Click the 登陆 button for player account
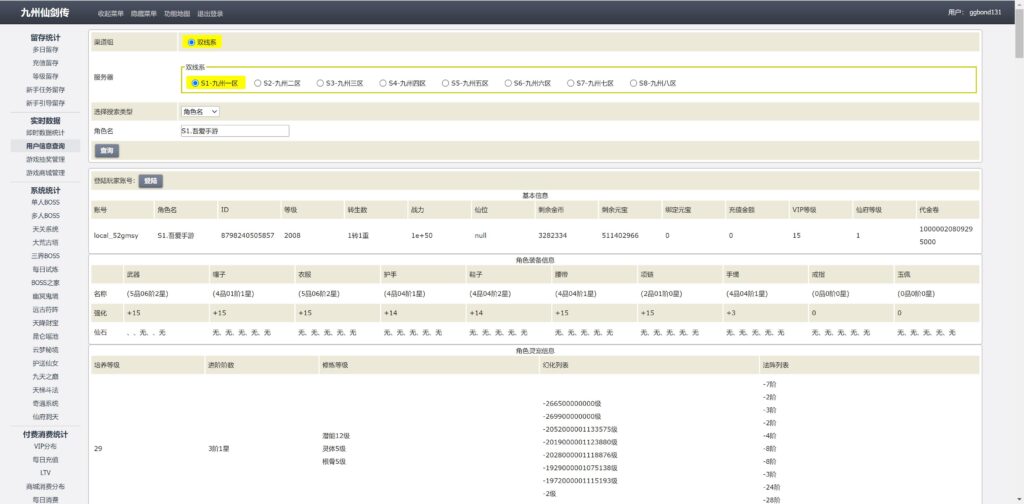The width and height of the screenshot is (1024, 504). pyautogui.click(x=150, y=181)
